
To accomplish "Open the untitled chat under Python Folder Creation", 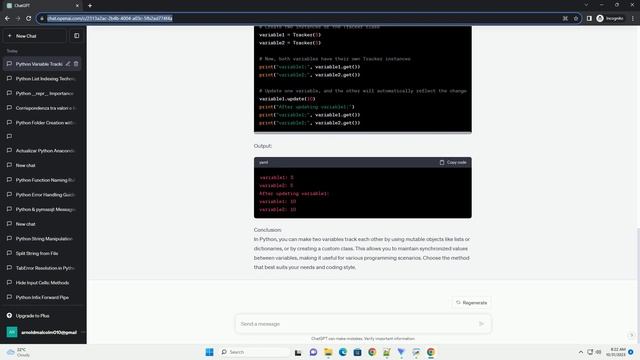I will [42, 136].
